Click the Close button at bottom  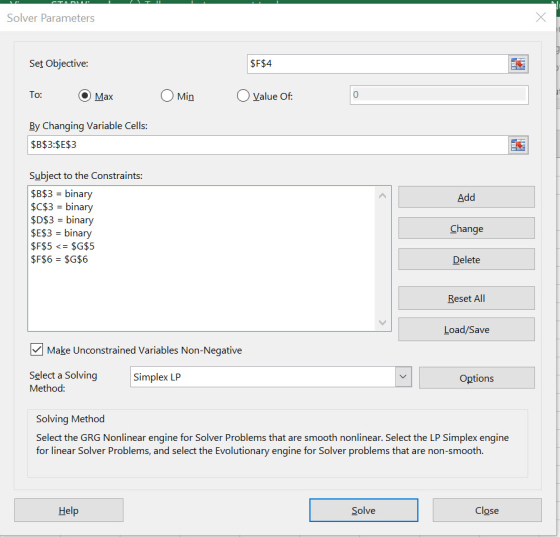tap(487, 510)
